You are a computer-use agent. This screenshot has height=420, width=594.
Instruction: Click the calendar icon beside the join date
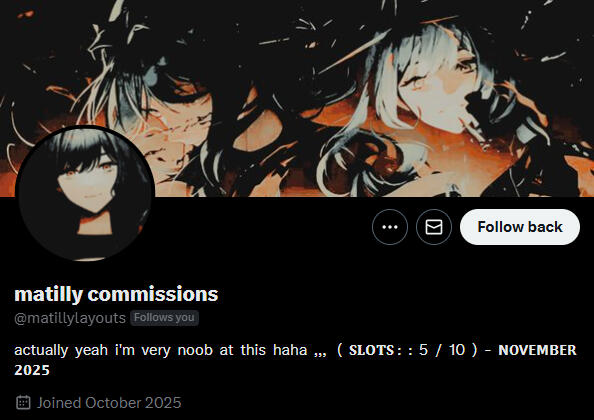(x=23, y=402)
